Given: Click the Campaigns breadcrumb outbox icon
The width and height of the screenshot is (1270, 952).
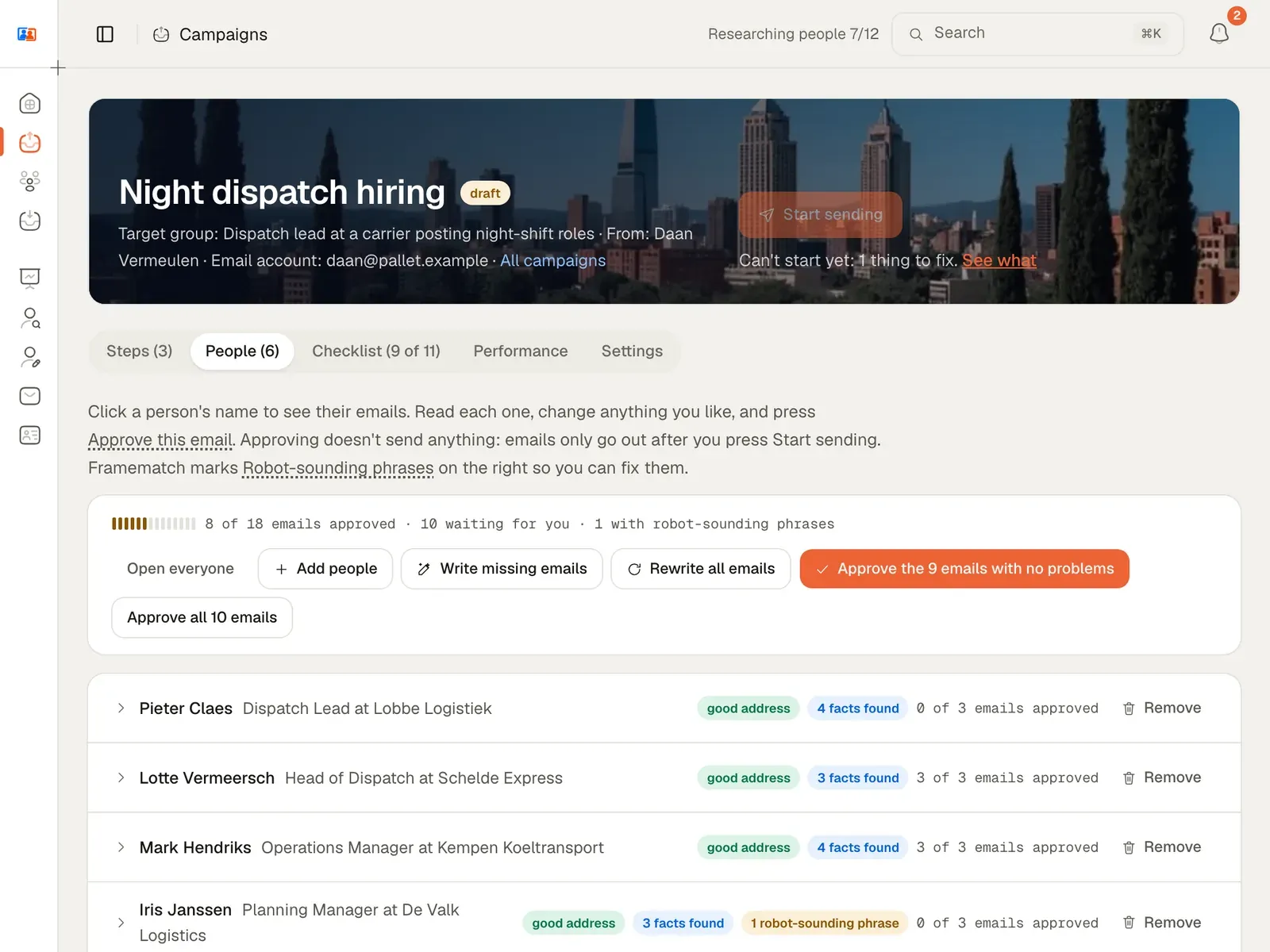Looking at the screenshot, I should 161,34.
